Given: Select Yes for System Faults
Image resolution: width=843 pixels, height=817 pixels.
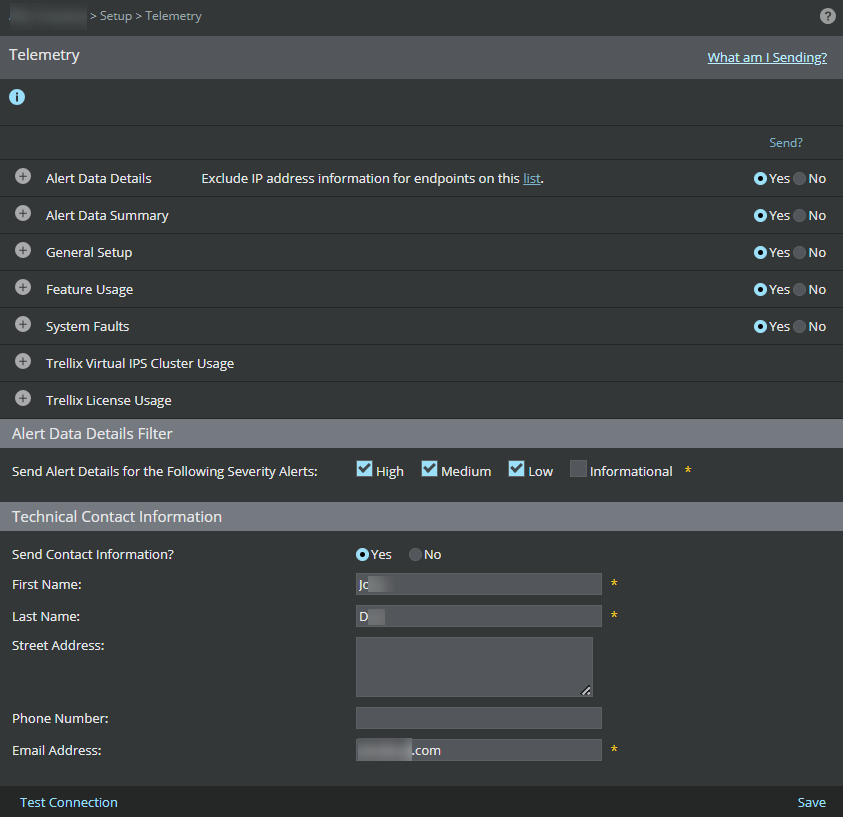Looking at the screenshot, I should [x=760, y=327].
